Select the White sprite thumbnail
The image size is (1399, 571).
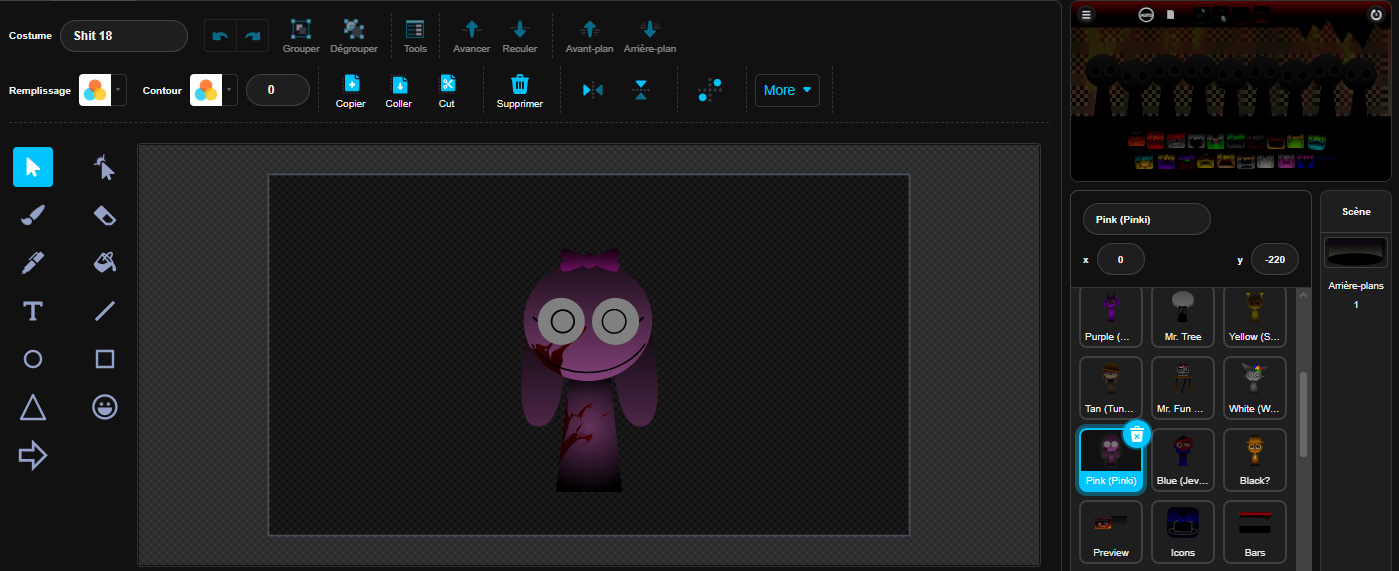point(1255,388)
